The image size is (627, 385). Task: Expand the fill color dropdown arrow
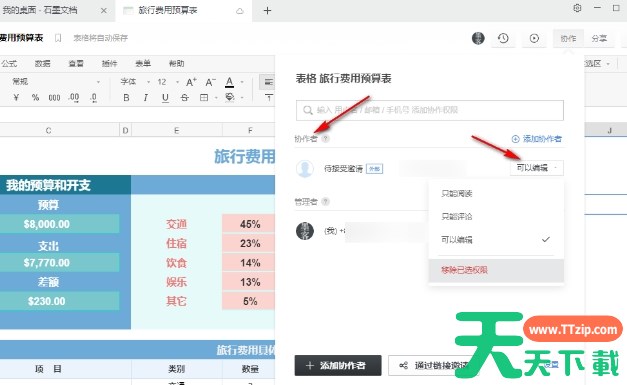(242, 98)
